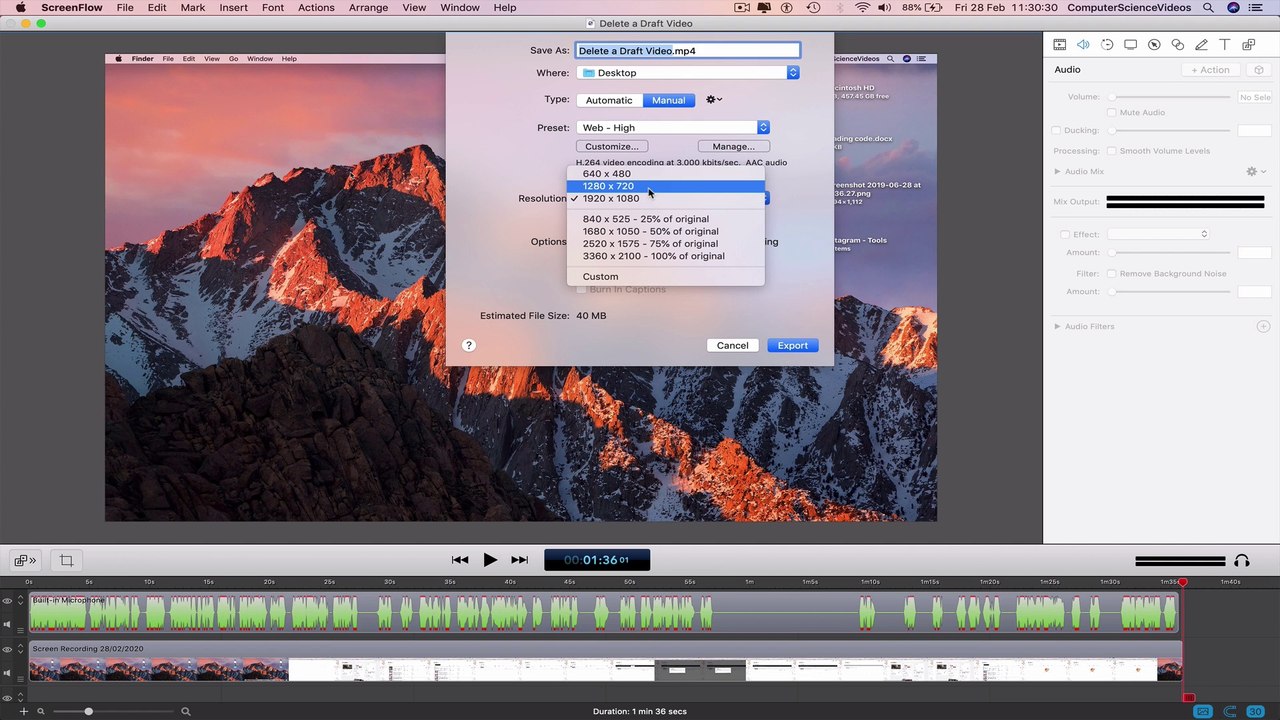Mute the Built-in Microphone track speaker
The height and width of the screenshot is (720, 1280).
click(7, 625)
